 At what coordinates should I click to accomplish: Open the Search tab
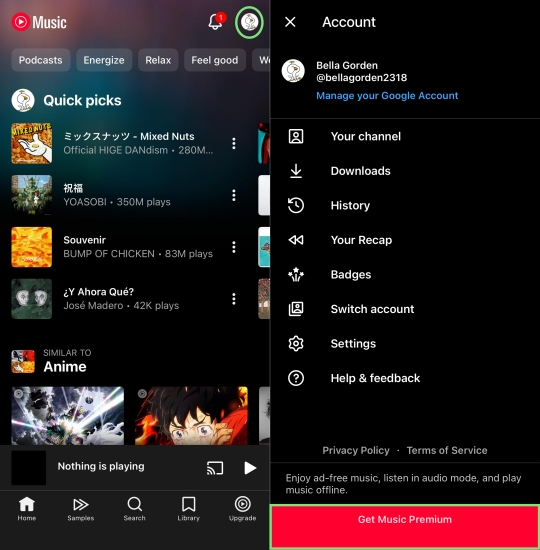tap(134, 509)
